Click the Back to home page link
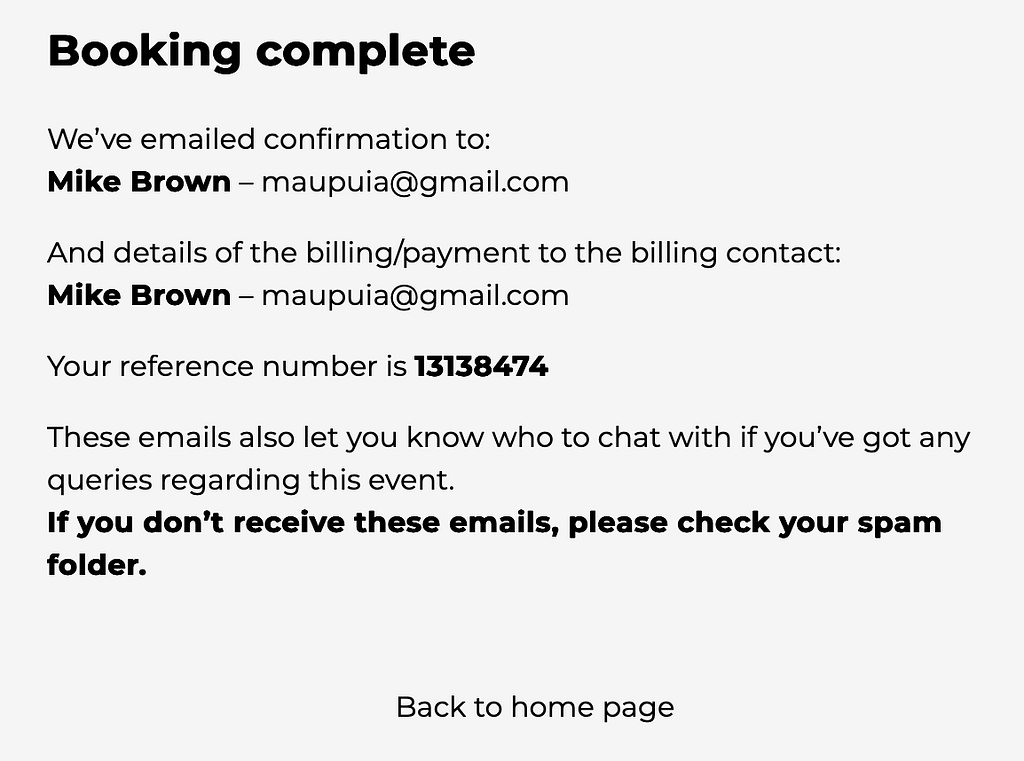Image resolution: width=1024 pixels, height=761 pixels. 534,707
